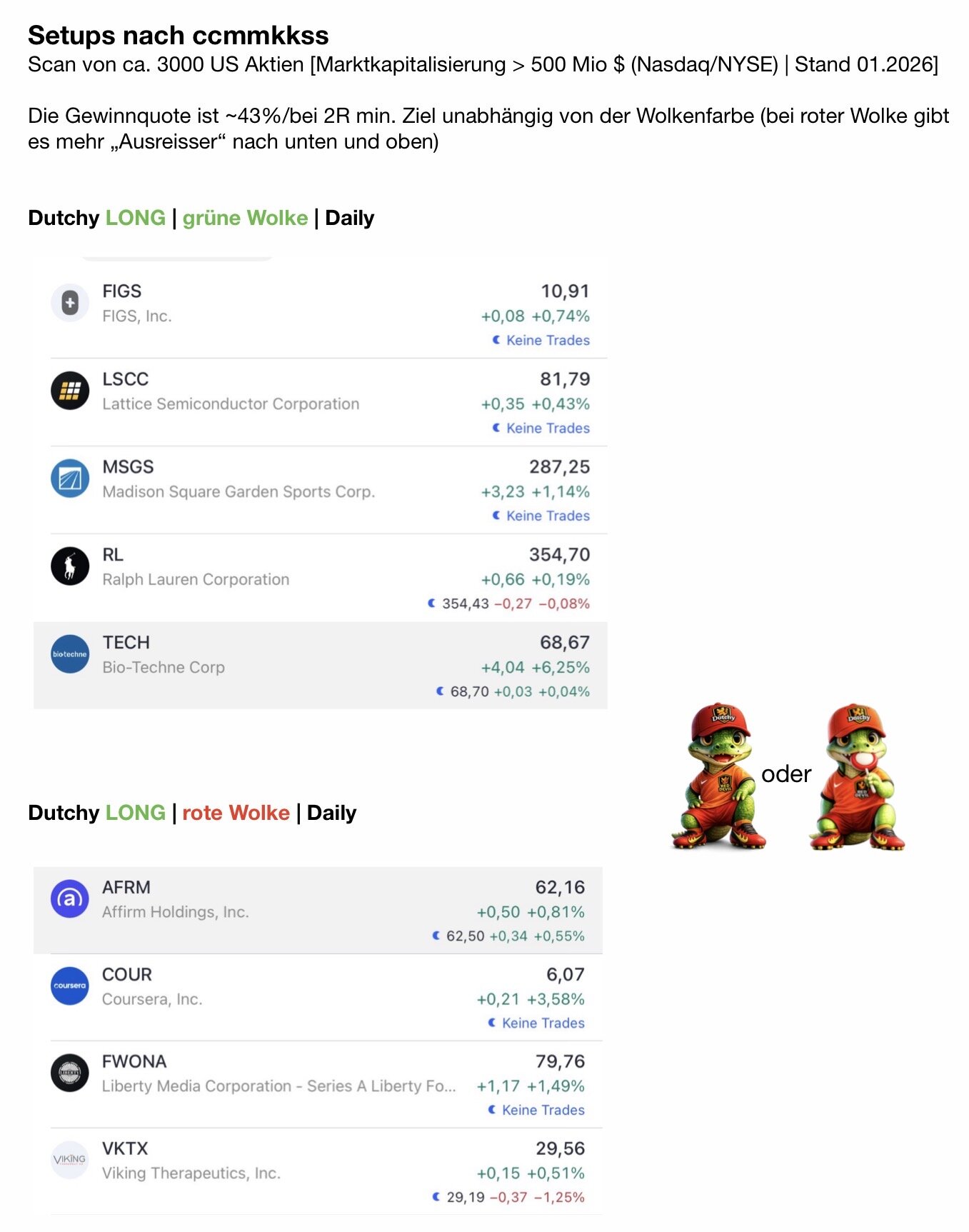
Task: Open the LSCC ticker symbol
Action: 126,379
